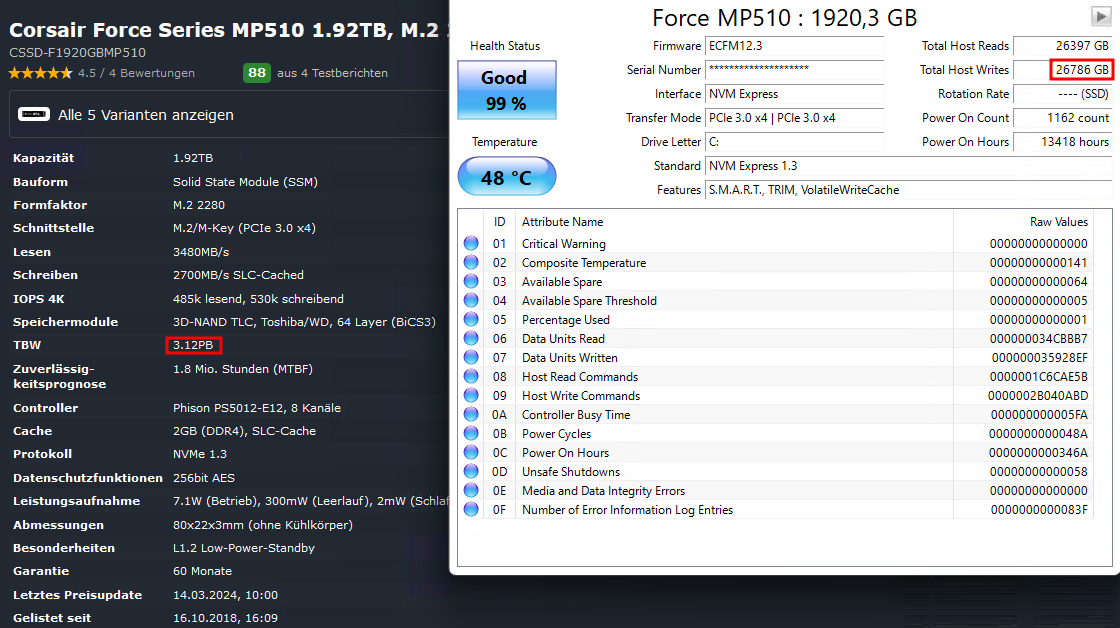Click status circle for Host Write Commands row
The image size is (1120, 628).
pyautogui.click(x=471, y=395)
